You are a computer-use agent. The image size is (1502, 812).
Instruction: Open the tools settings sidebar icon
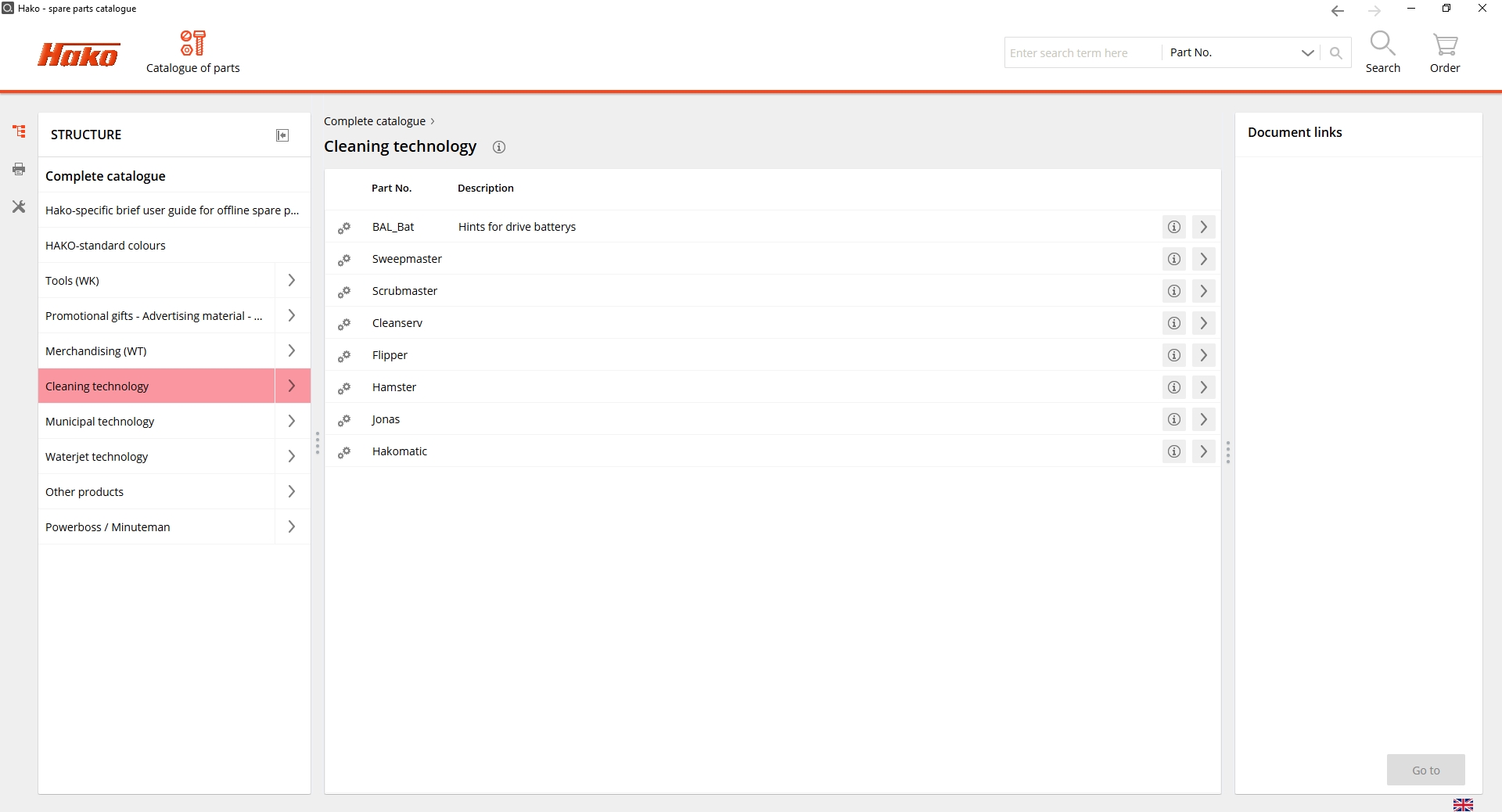19,207
